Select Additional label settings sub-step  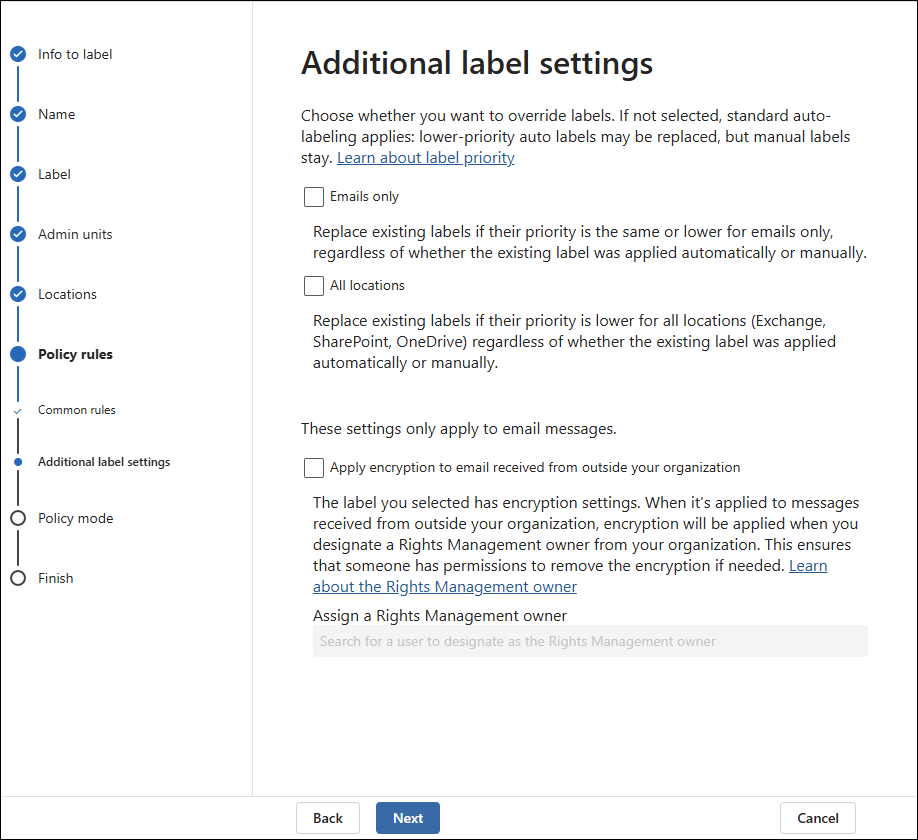(104, 462)
